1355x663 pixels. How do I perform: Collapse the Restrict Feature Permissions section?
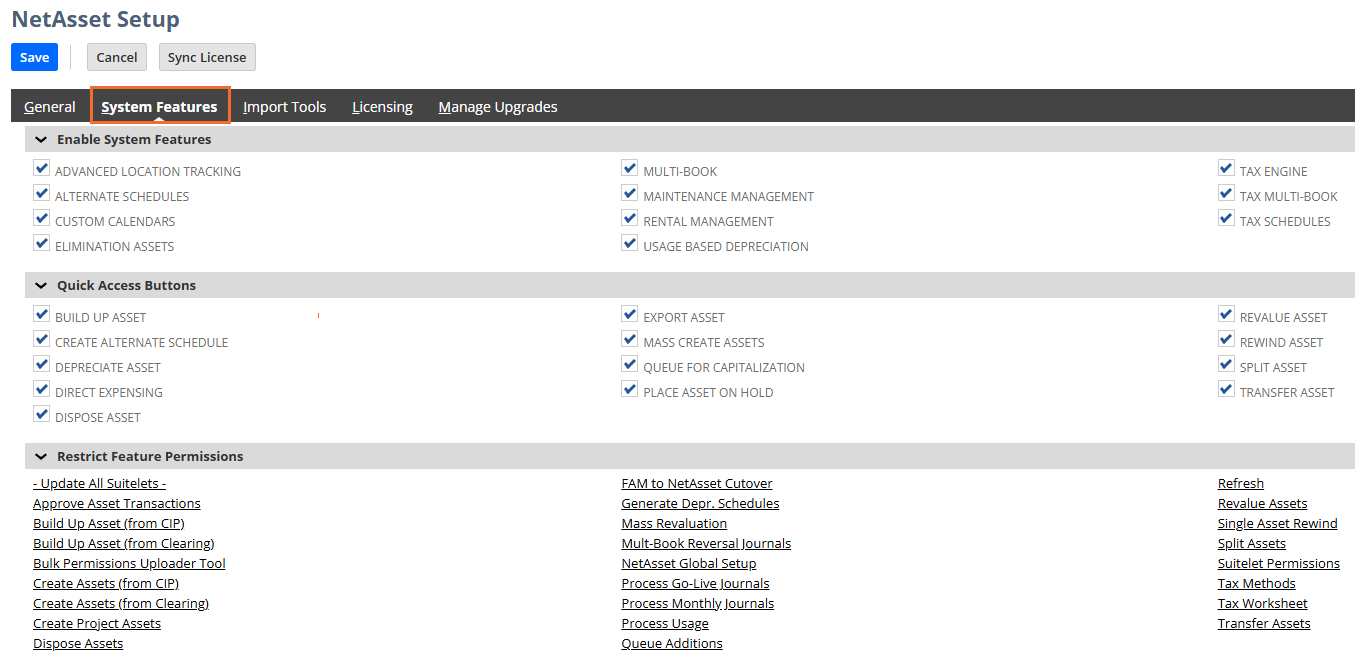coord(41,456)
